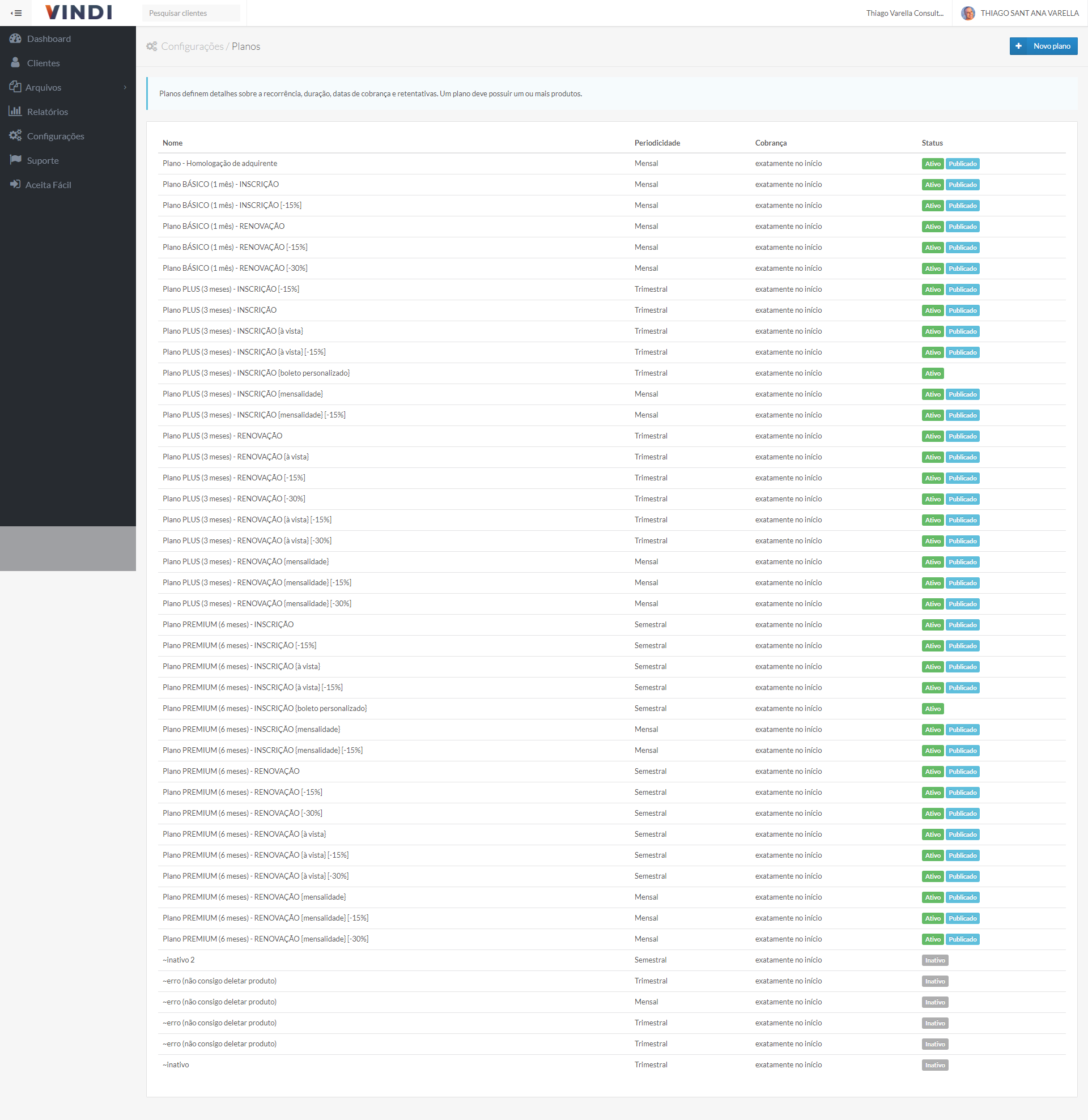Expand the Arquivos submenu chevron

125,87
